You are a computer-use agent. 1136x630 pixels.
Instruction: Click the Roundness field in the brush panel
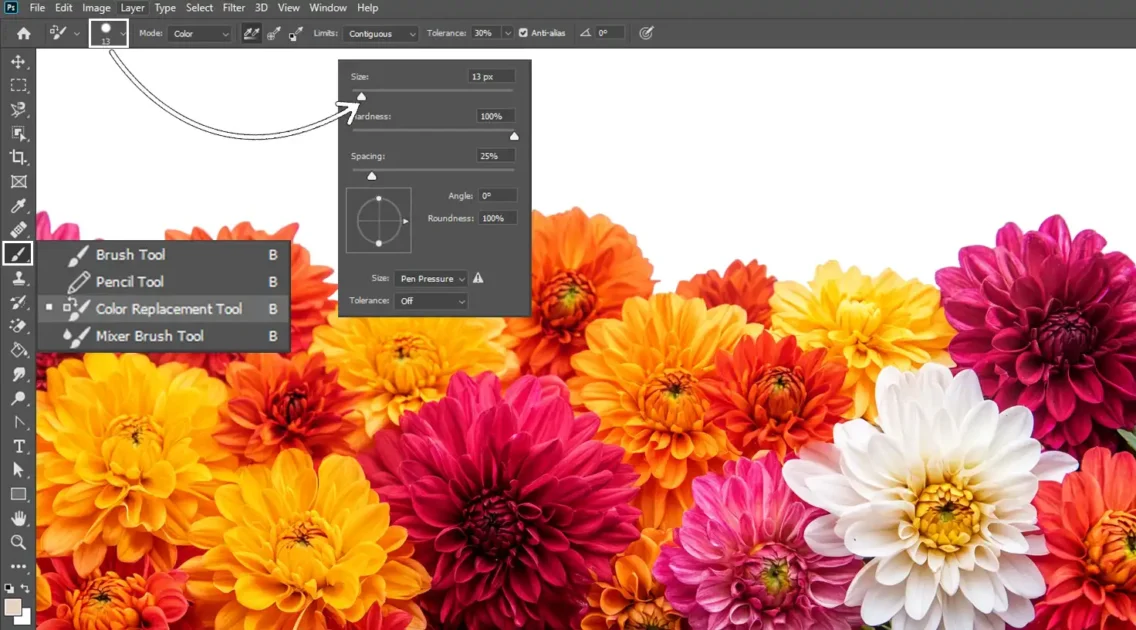(498, 218)
